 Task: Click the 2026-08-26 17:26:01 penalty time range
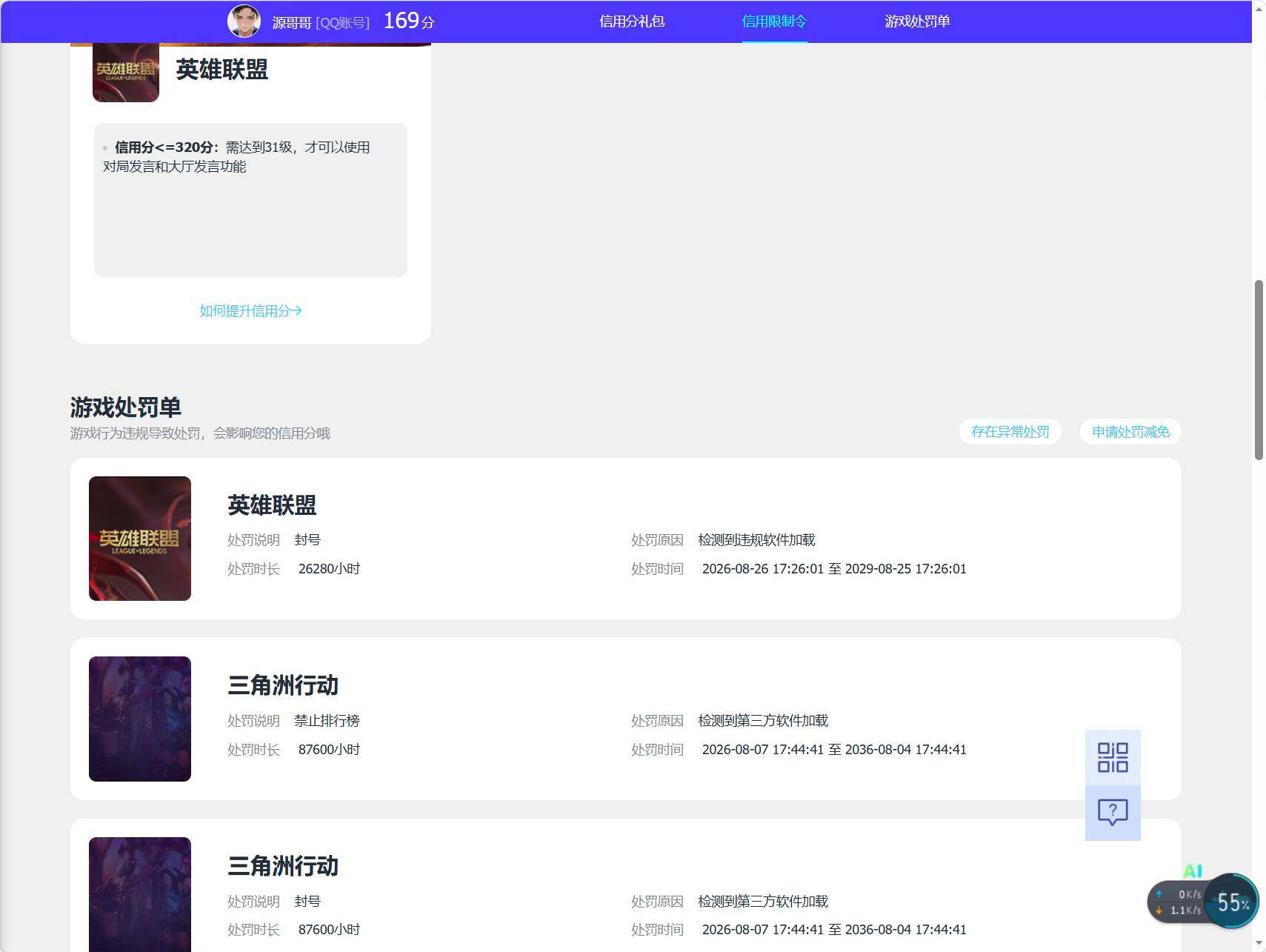pyautogui.click(x=834, y=569)
